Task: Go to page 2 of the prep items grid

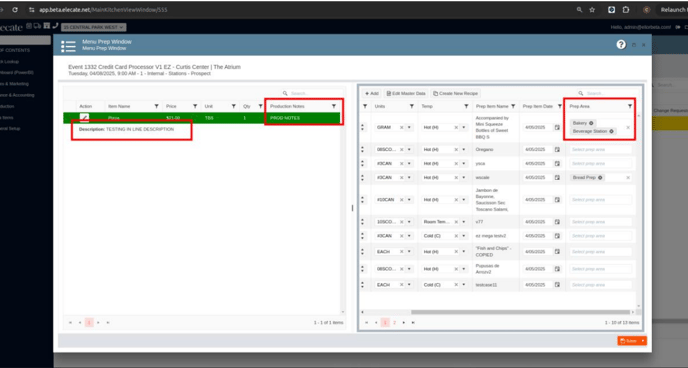Action: point(394,323)
